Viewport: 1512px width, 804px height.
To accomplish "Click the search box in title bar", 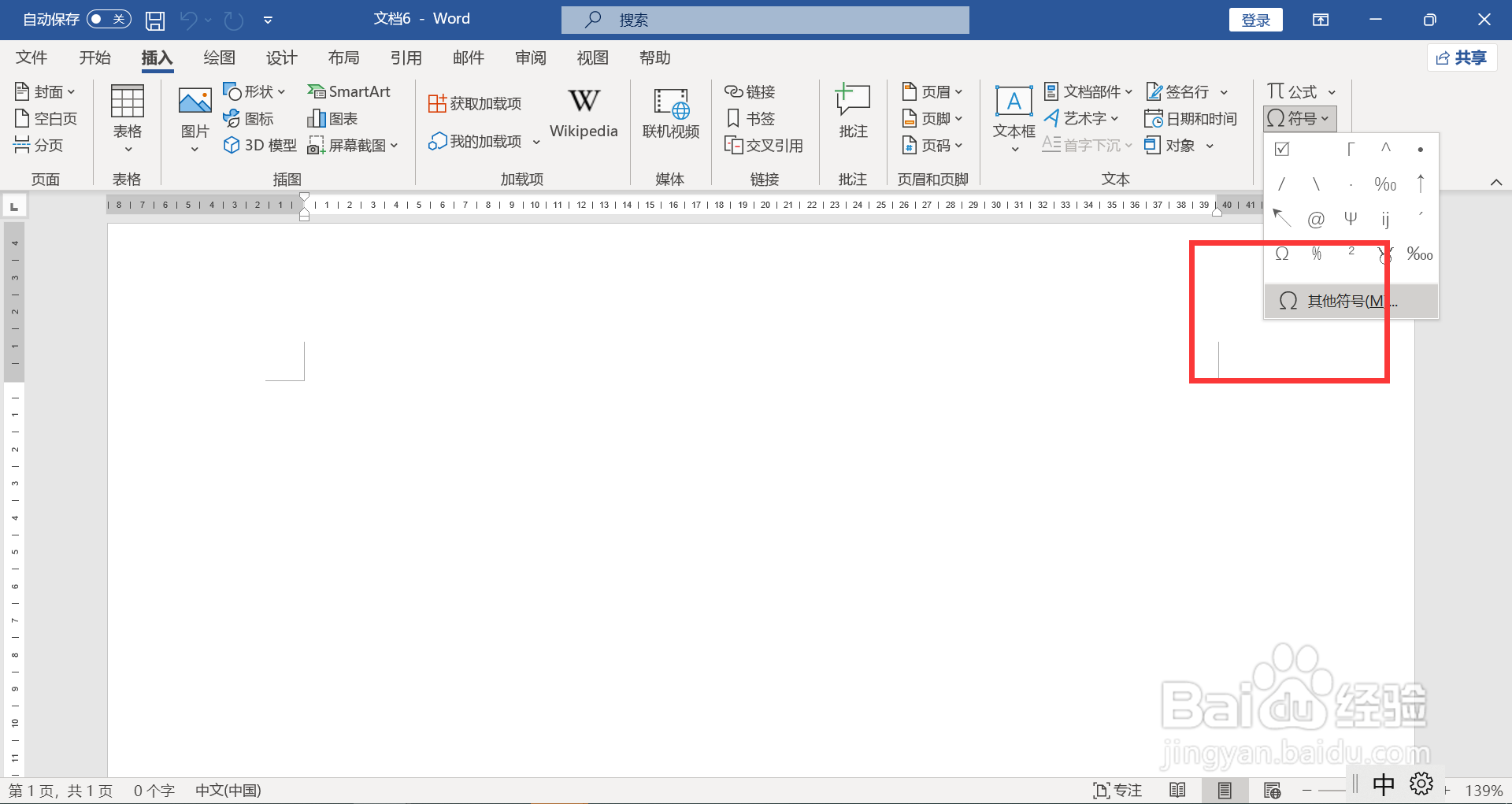I will coord(765,20).
